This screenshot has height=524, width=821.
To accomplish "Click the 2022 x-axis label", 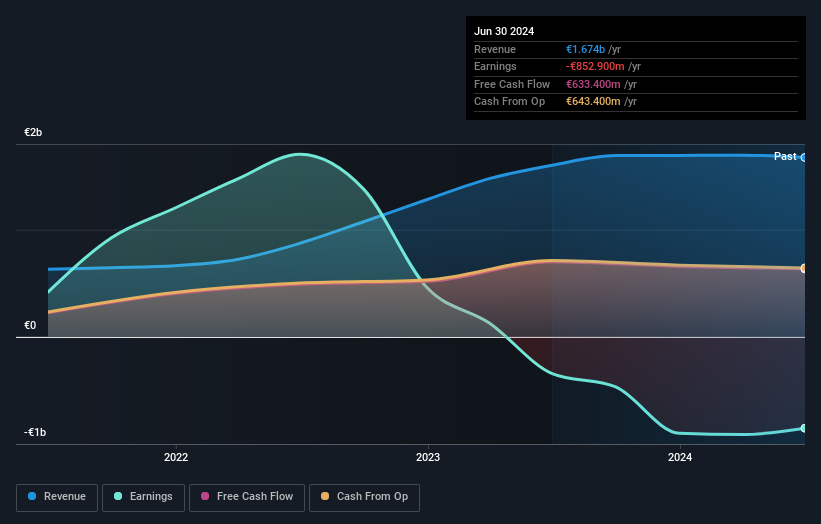I will (x=176, y=457).
